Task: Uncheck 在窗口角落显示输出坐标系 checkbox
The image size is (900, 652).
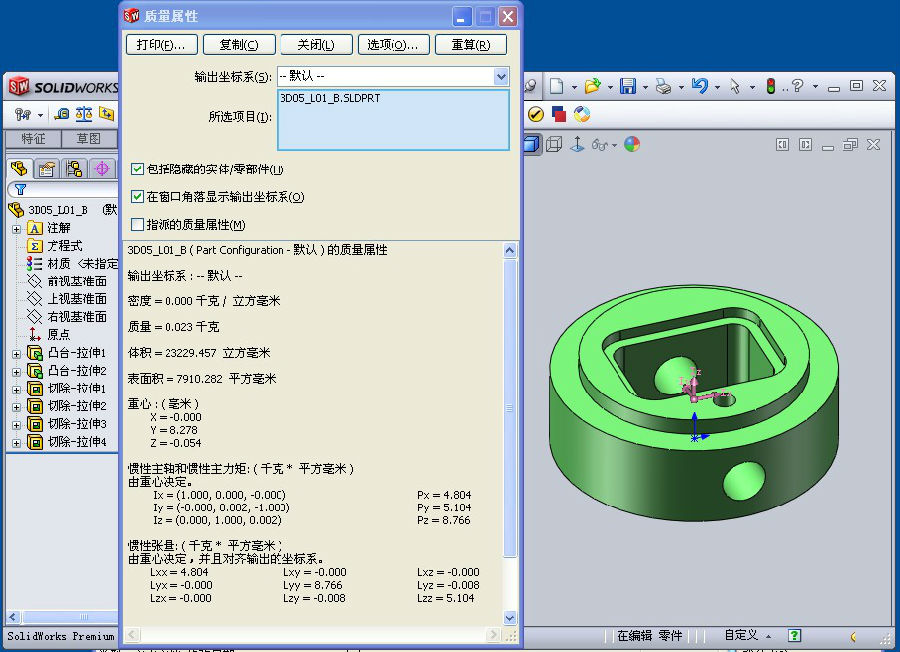Action: (138, 197)
